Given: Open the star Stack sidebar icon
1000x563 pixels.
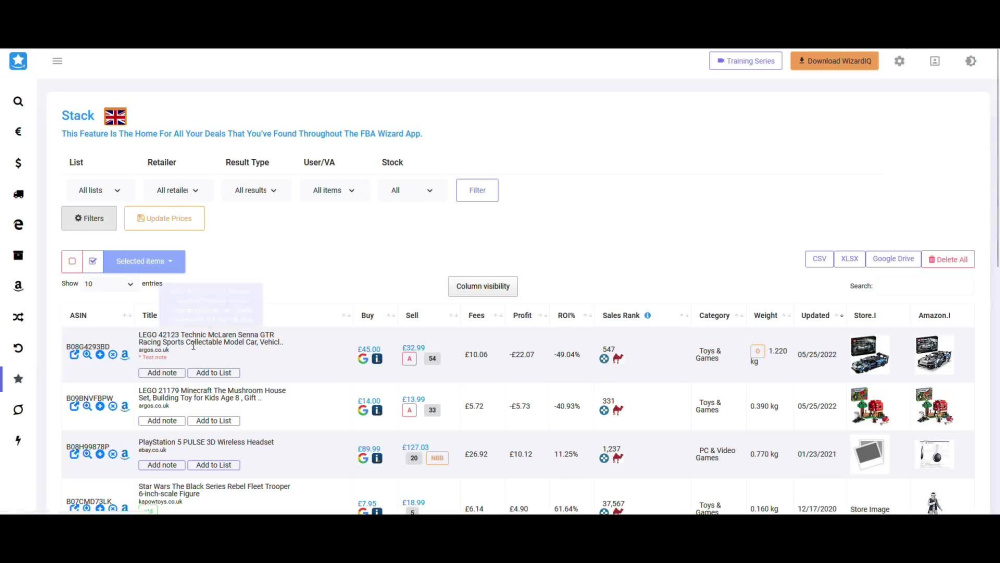Looking at the screenshot, I should pyautogui.click(x=18, y=379).
